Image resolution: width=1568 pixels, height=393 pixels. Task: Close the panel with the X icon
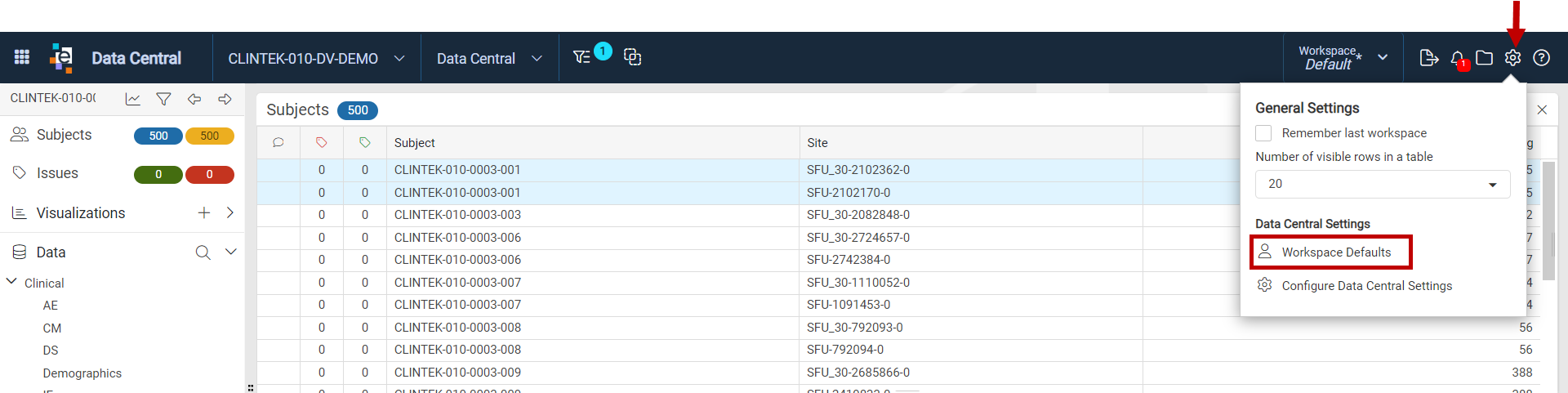pyautogui.click(x=1542, y=109)
